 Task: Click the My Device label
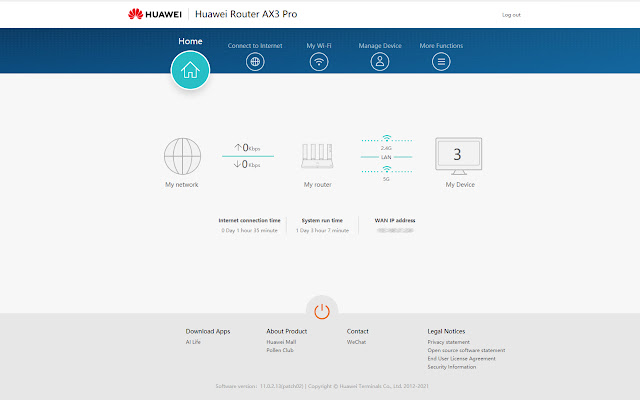(460, 184)
